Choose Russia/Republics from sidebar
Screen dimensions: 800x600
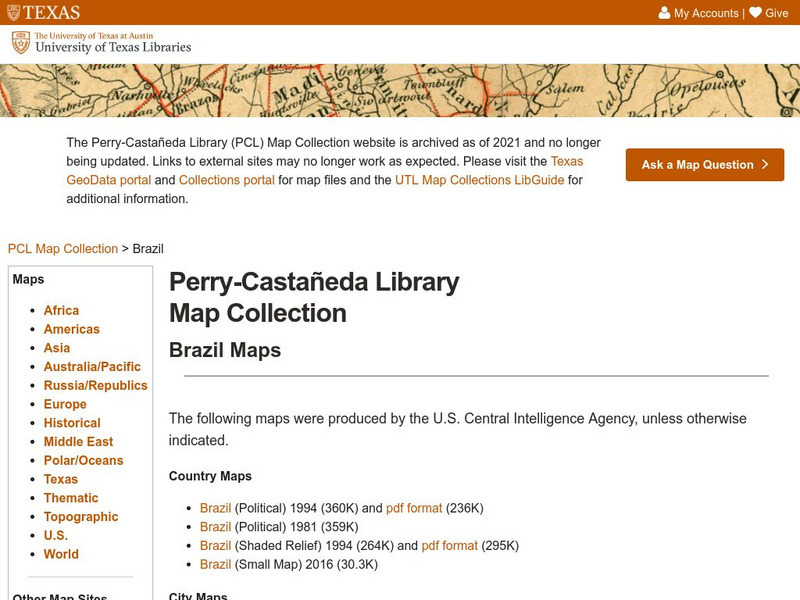(x=95, y=386)
